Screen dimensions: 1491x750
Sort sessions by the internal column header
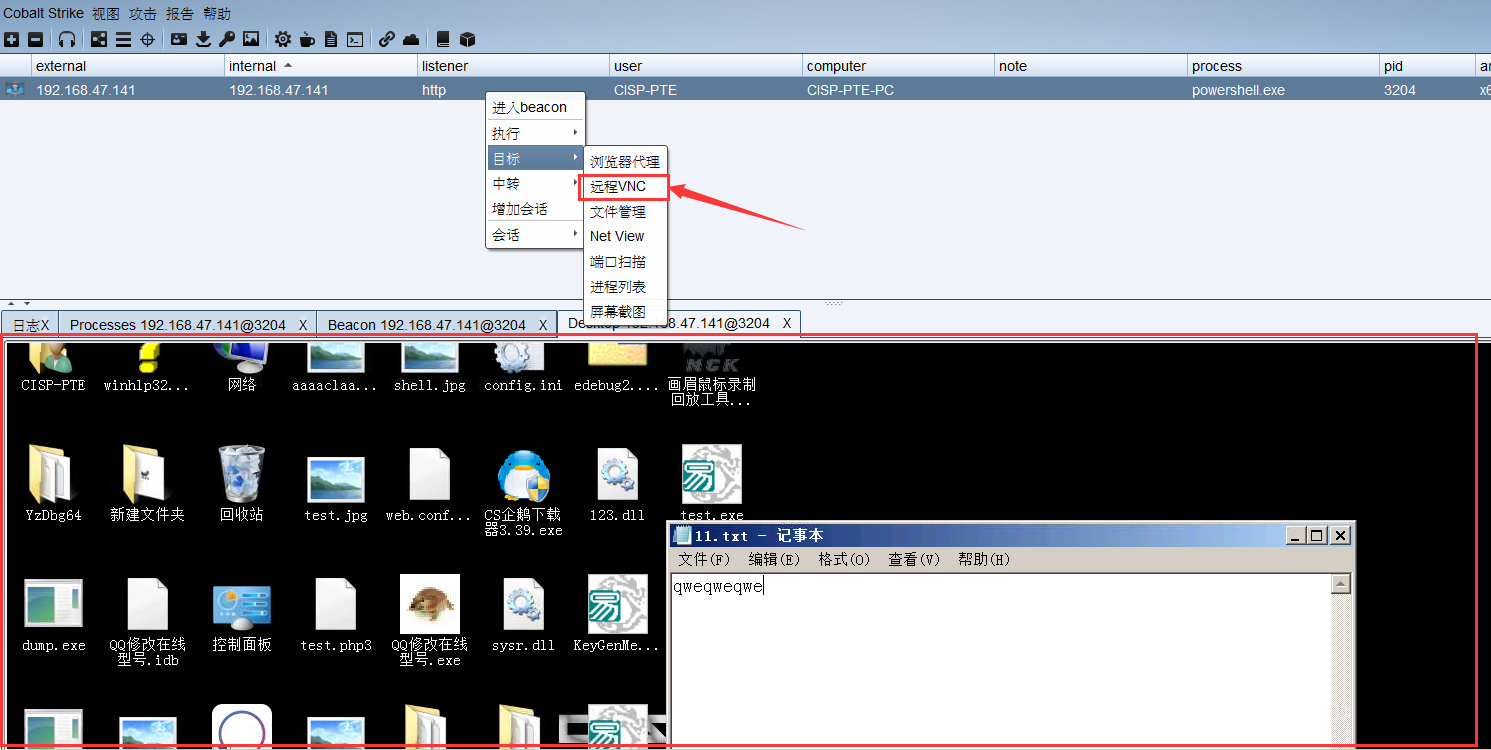click(321, 66)
